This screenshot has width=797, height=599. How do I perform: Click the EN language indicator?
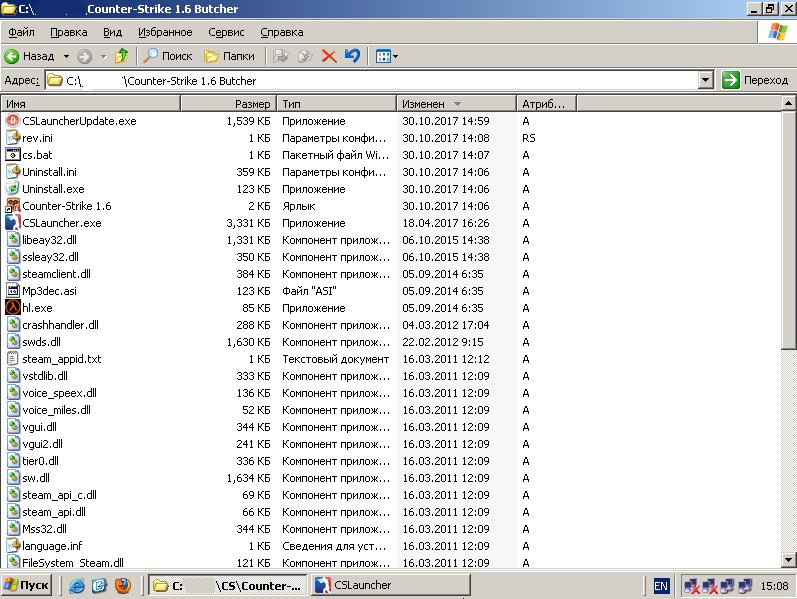coord(661,586)
